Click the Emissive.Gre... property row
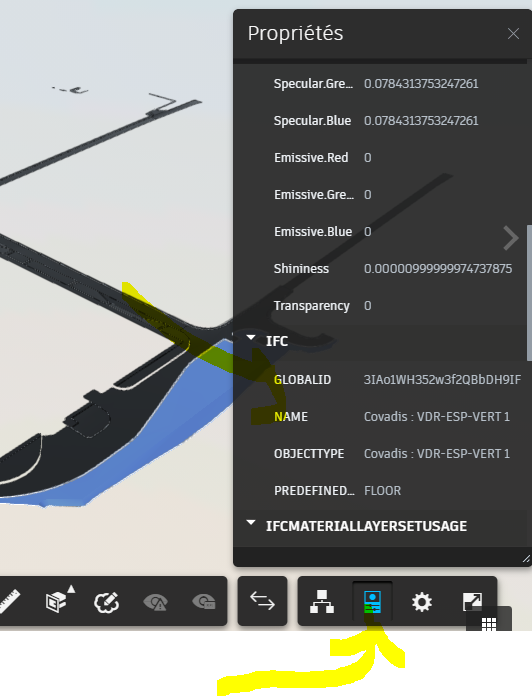This screenshot has height=696, width=532. point(380,194)
